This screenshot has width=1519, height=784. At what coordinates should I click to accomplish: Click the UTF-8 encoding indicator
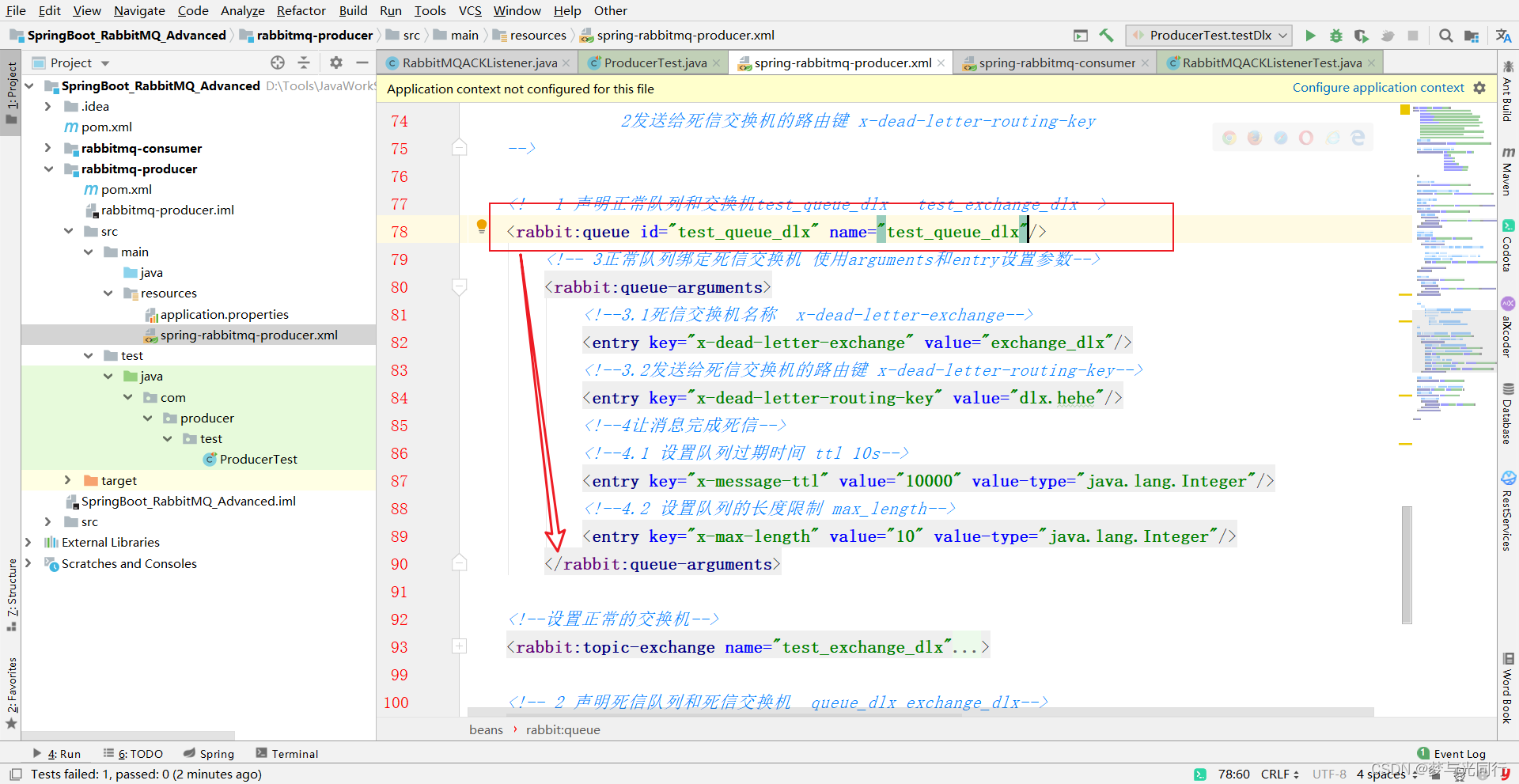1329,774
